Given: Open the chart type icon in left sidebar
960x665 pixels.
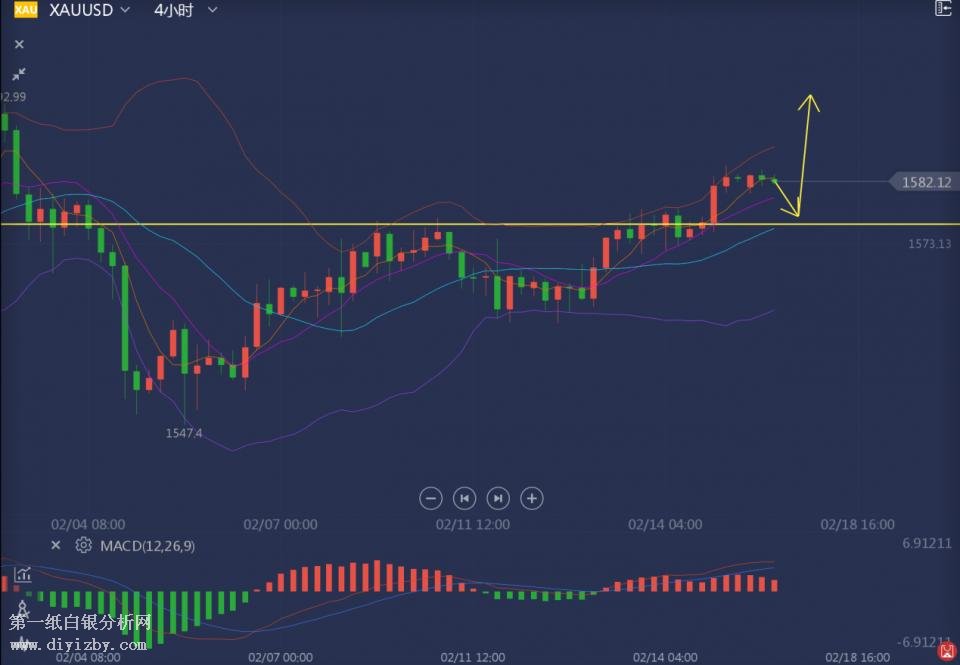Looking at the screenshot, I should [22, 575].
